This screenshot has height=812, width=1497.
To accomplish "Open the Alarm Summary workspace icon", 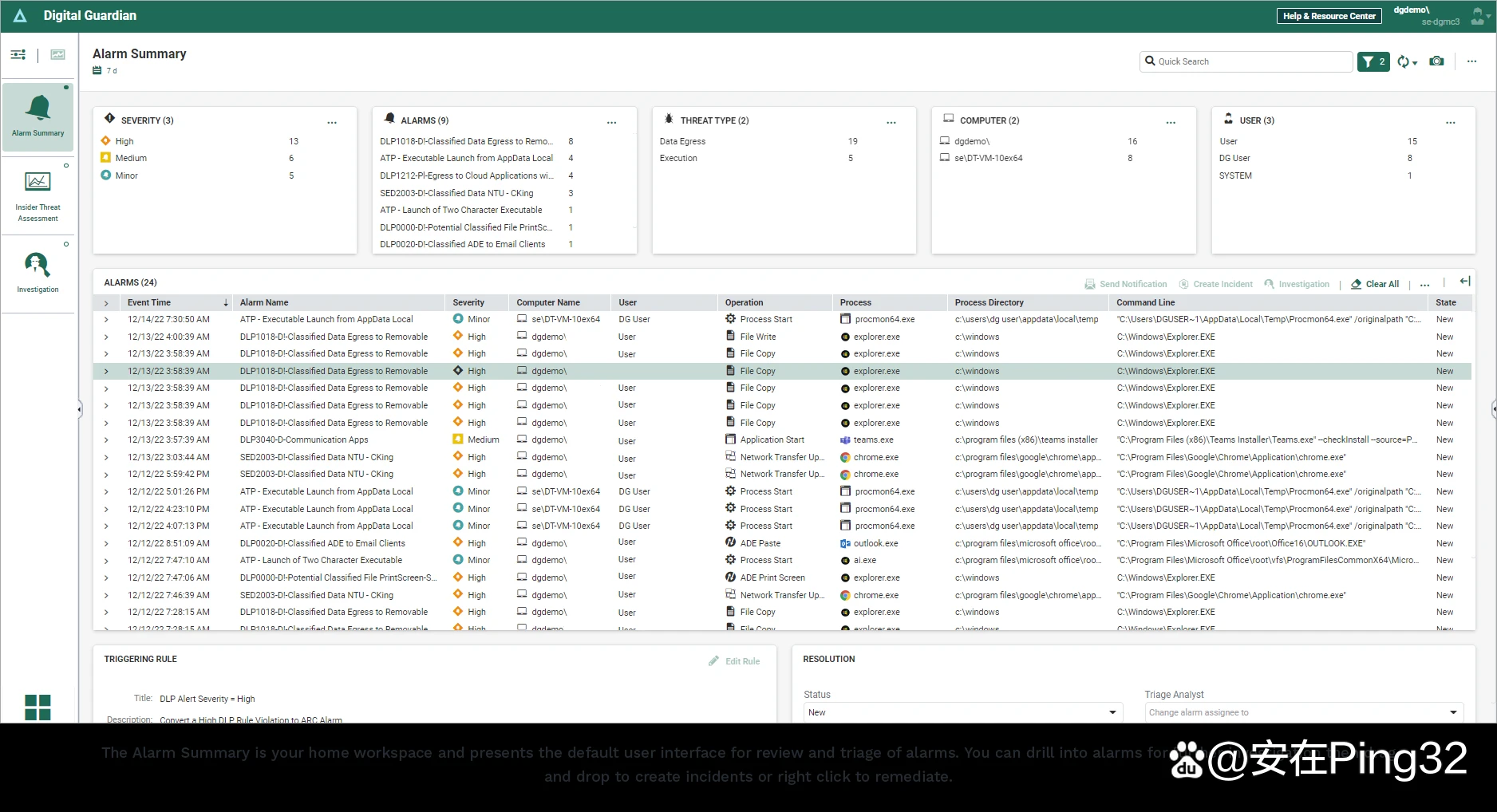I will 38,116.
